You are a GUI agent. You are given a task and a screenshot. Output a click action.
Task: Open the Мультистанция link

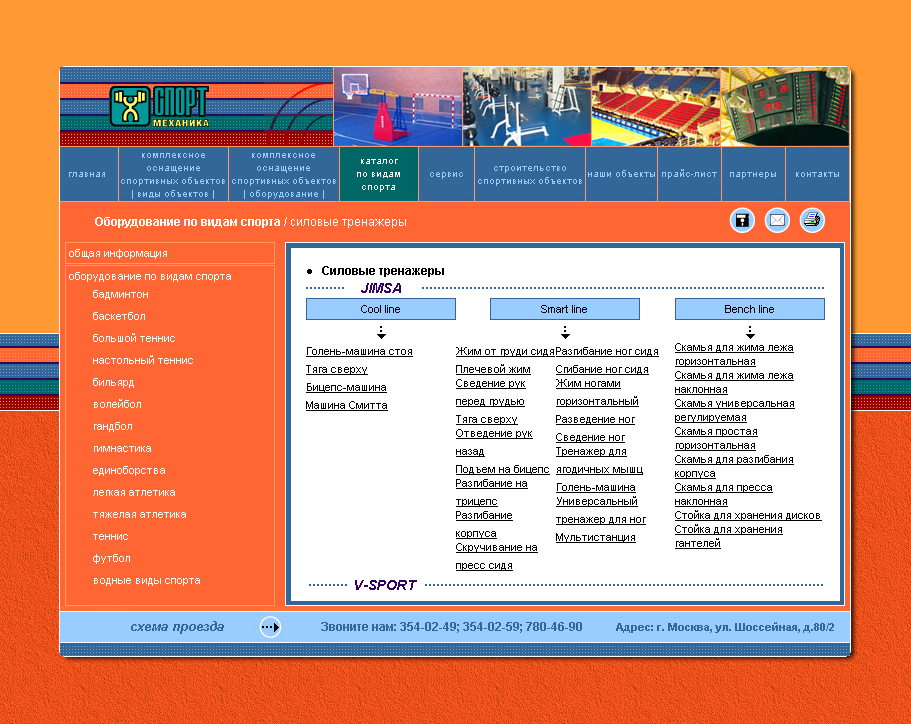tap(595, 537)
